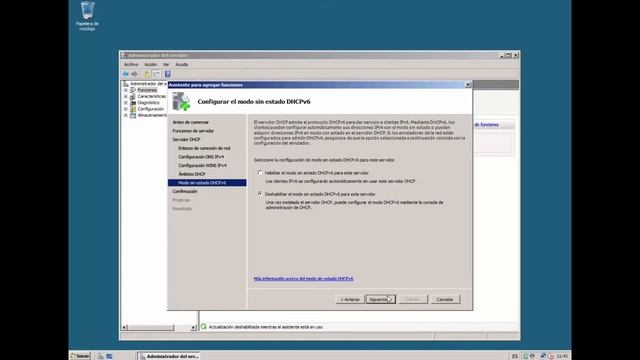Image resolution: width=640 pixels, height=360 pixels.
Task: Click the Back arrow in Server Manager toolbar
Action: (126, 74)
